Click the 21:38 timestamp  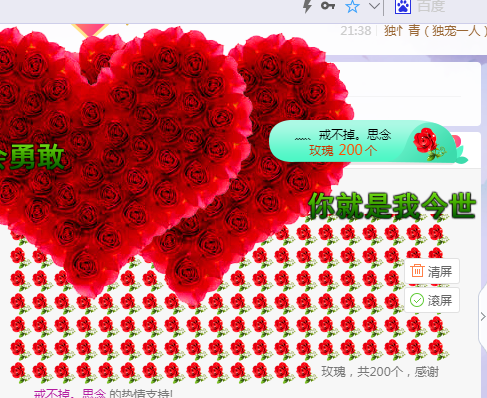click(x=356, y=31)
